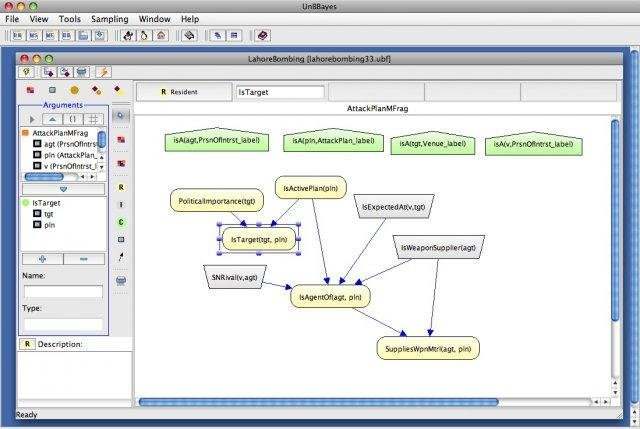Toggle the up-triangle button in Arguments panel
640x429 pixels.
[51, 118]
